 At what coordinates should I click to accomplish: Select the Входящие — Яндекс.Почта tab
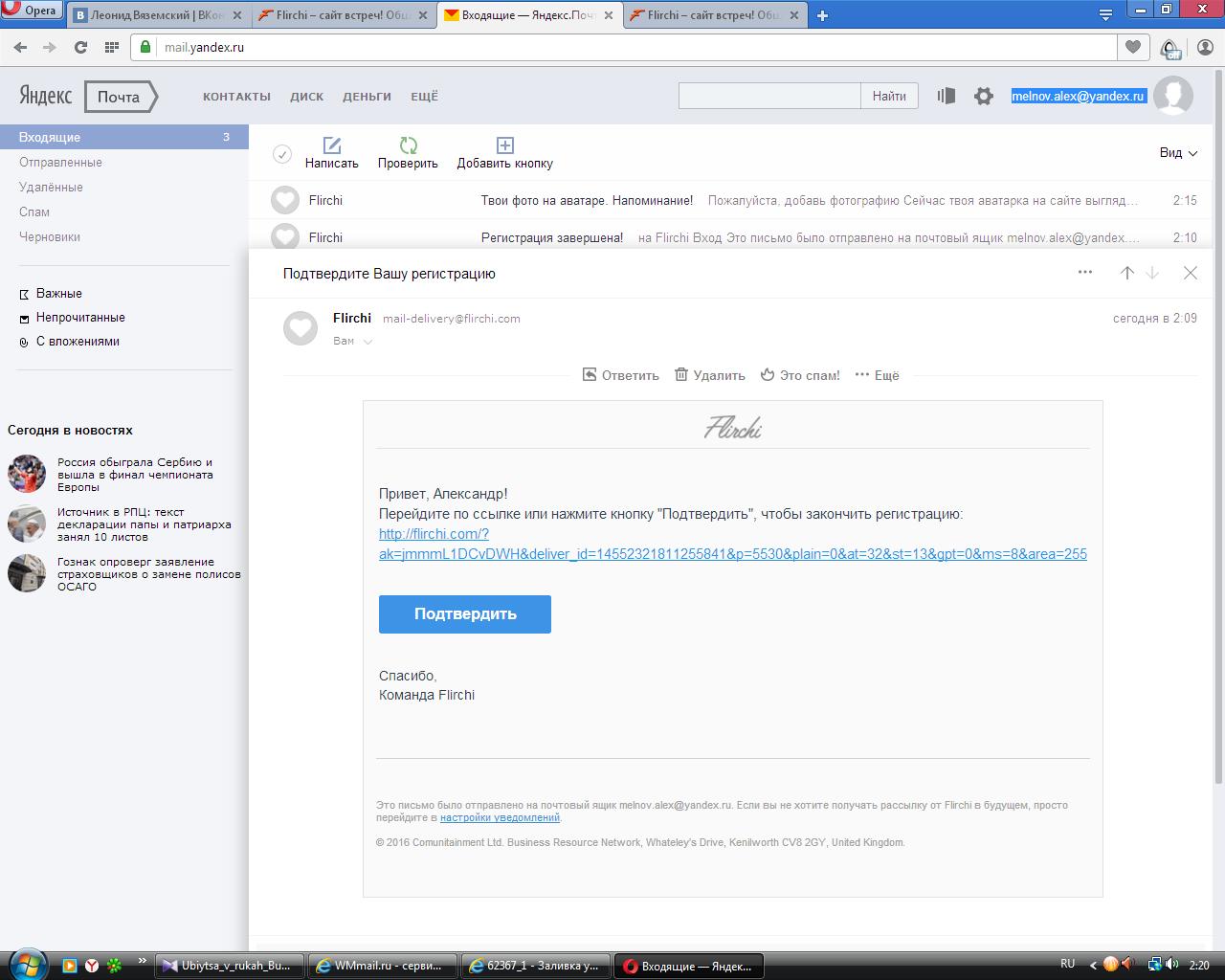pyautogui.click(x=529, y=15)
